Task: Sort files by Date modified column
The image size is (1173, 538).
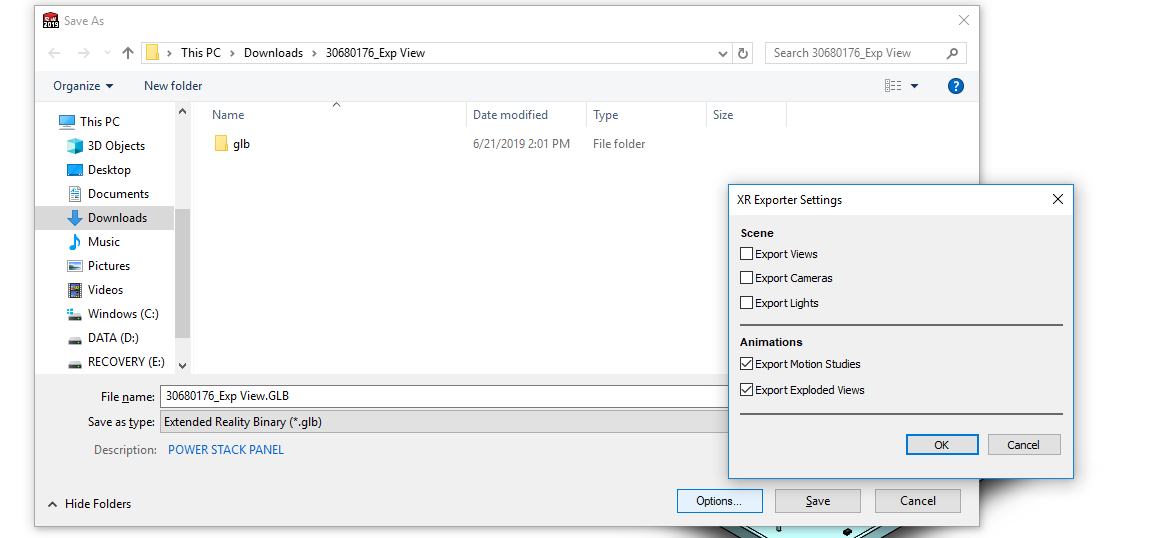Action: pos(510,115)
